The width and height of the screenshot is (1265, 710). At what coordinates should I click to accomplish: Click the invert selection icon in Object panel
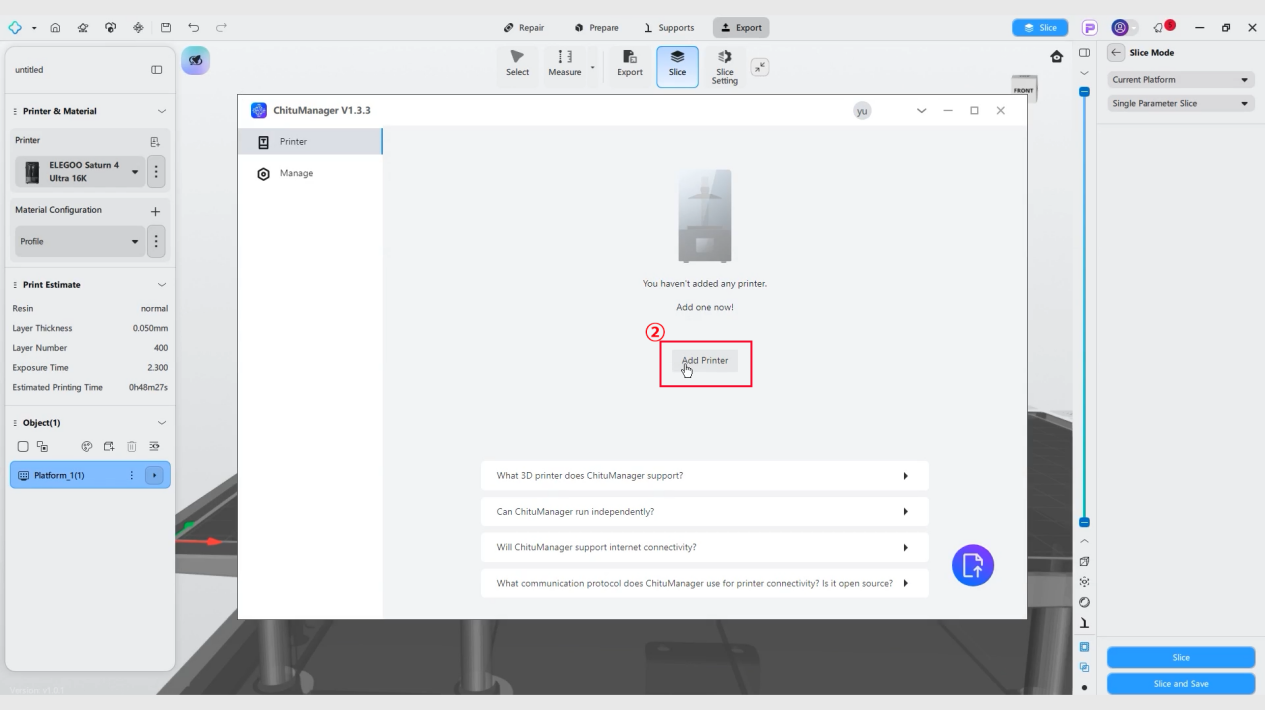tap(42, 447)
